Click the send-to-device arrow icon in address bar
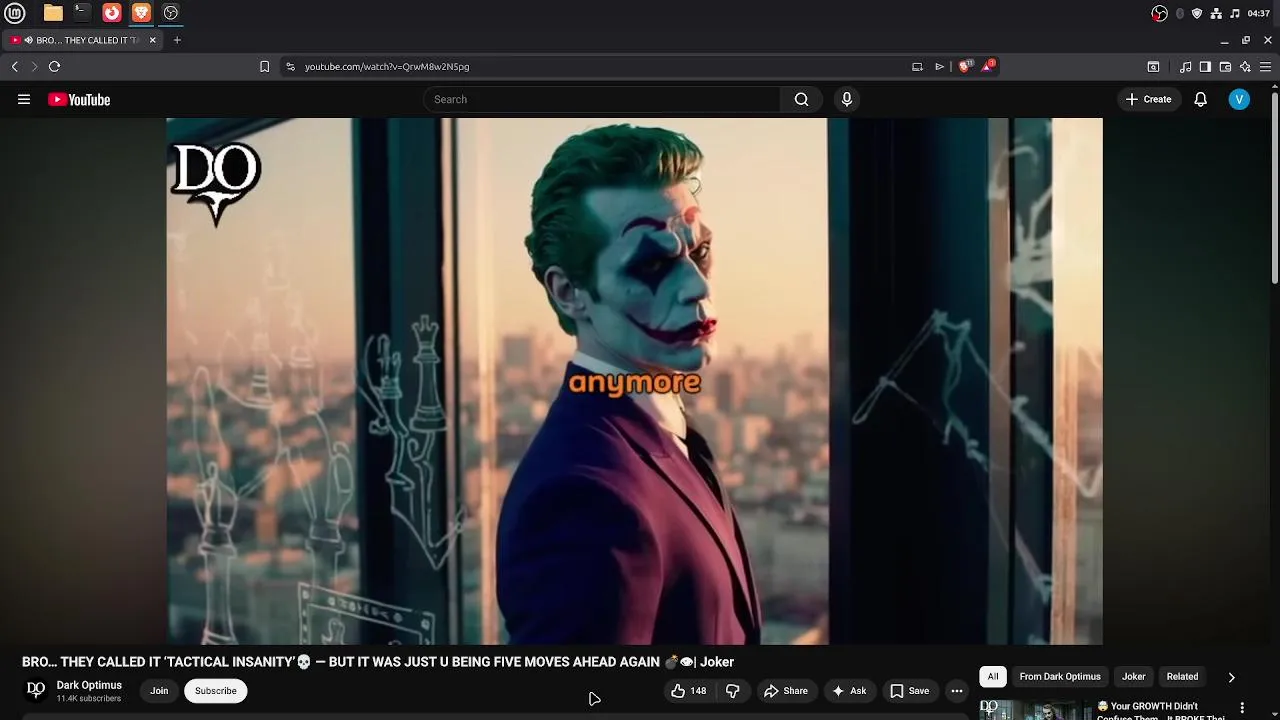This screenshot has height=720, width=1280. 939,66
